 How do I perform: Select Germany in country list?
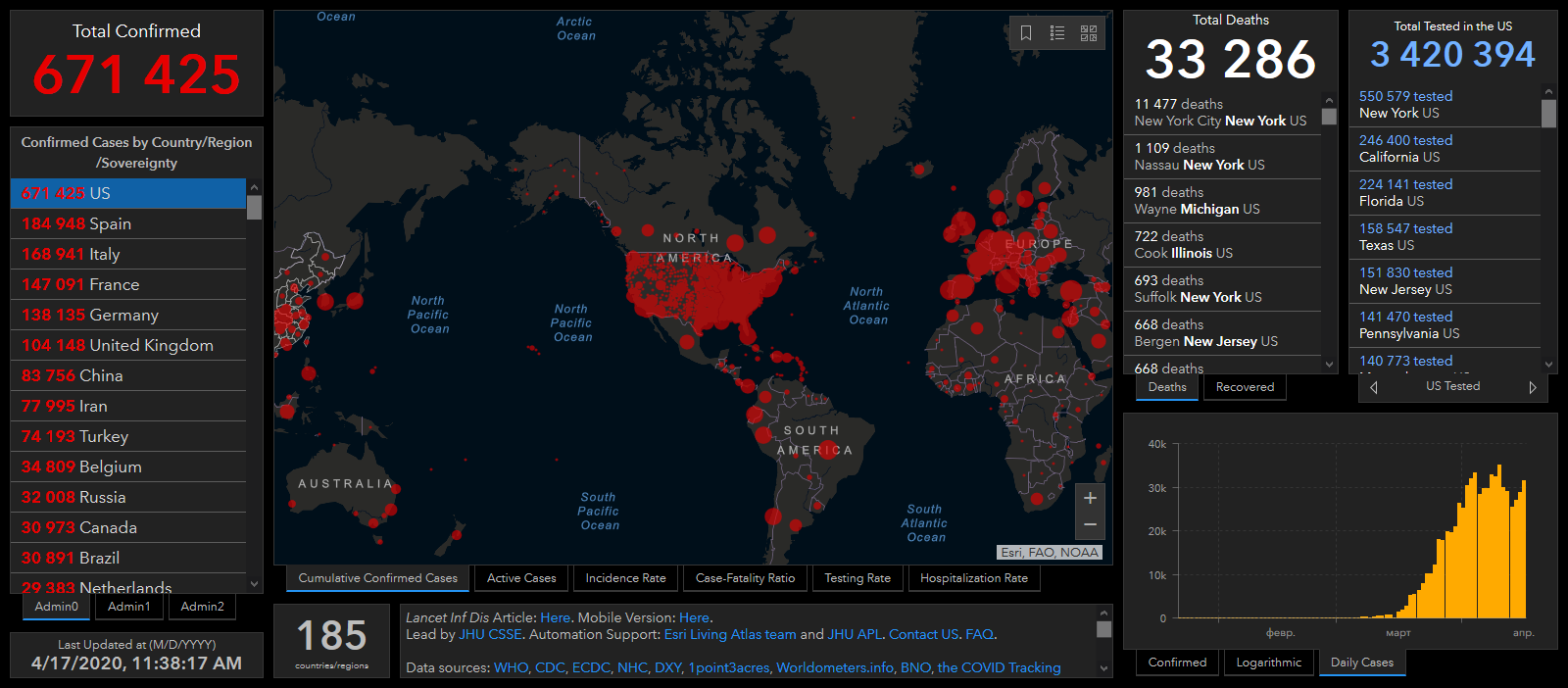click(x=128, y=315)
